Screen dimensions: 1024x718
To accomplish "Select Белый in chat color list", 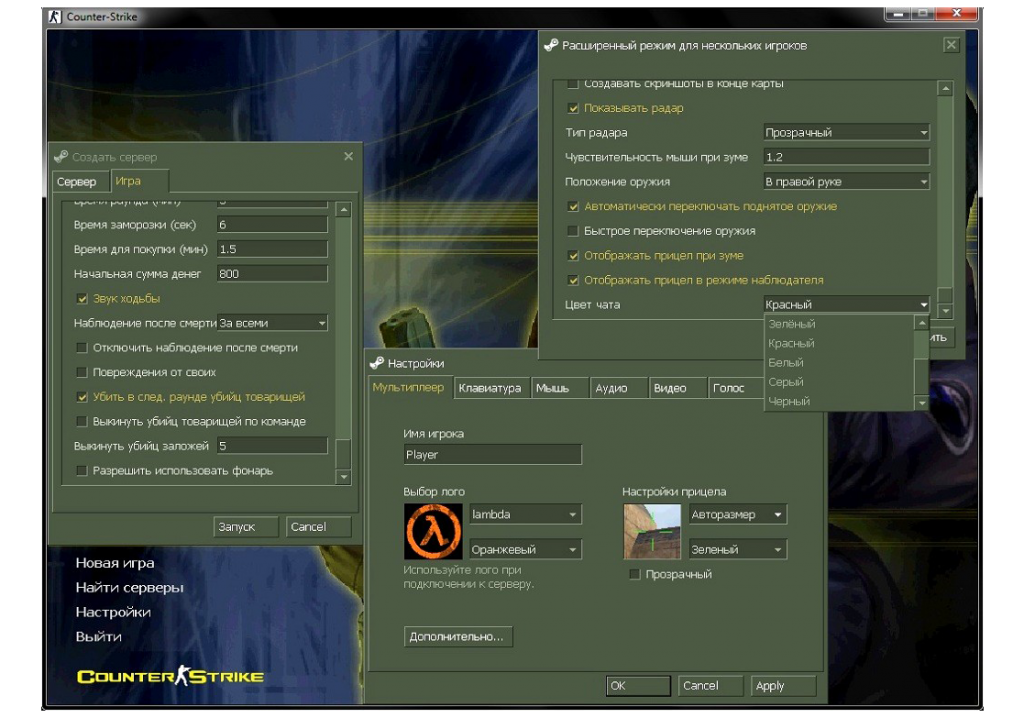I will click(839, 363).
